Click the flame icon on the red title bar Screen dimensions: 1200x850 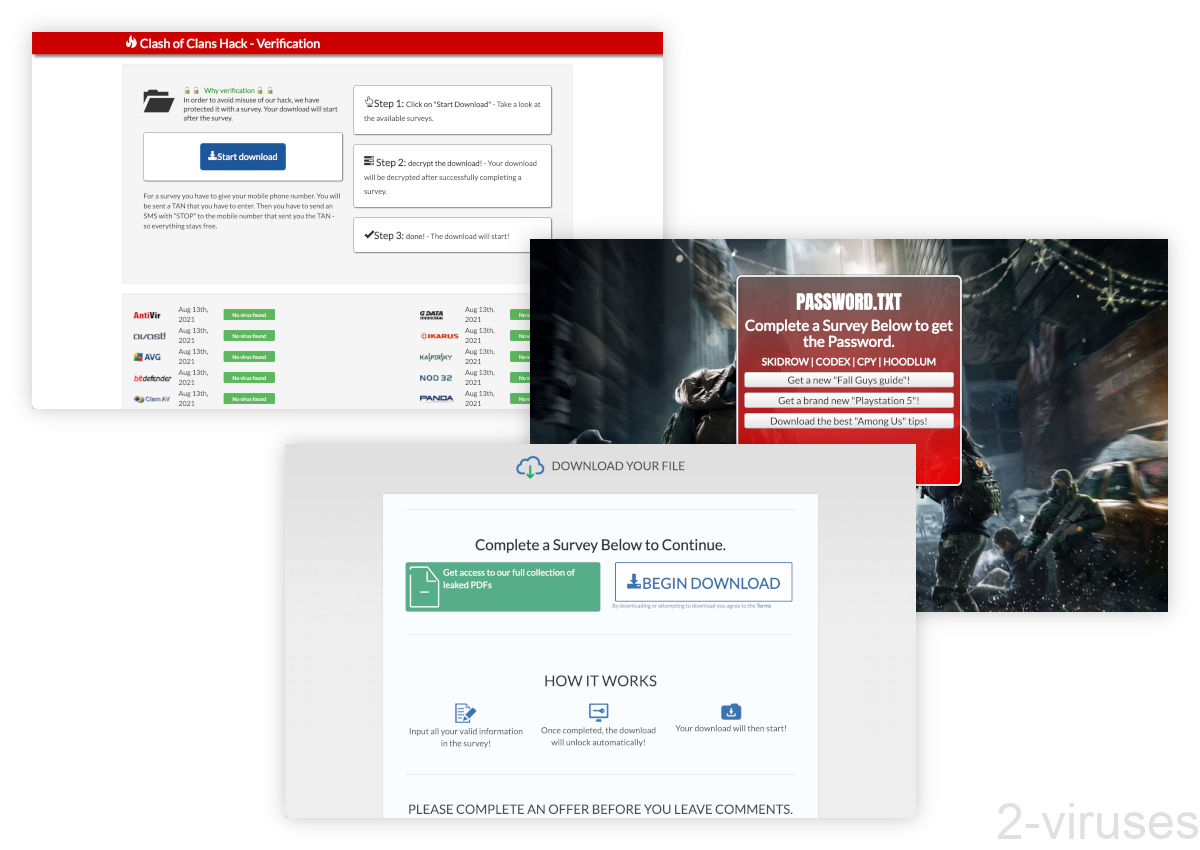131,43
